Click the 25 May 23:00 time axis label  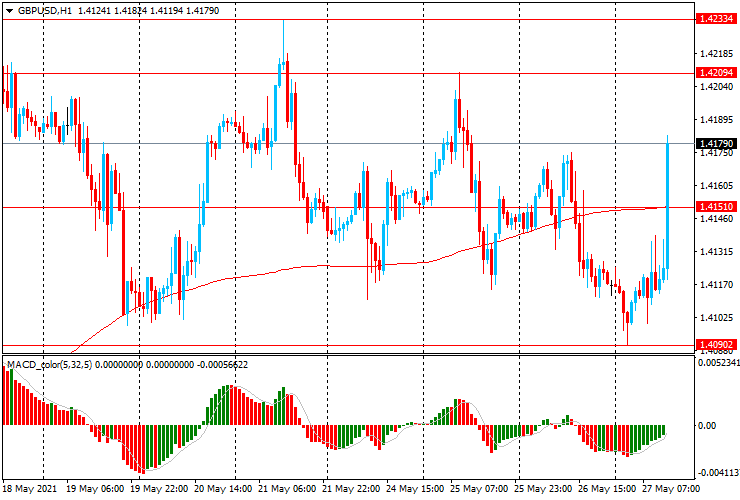pos(543,488)
